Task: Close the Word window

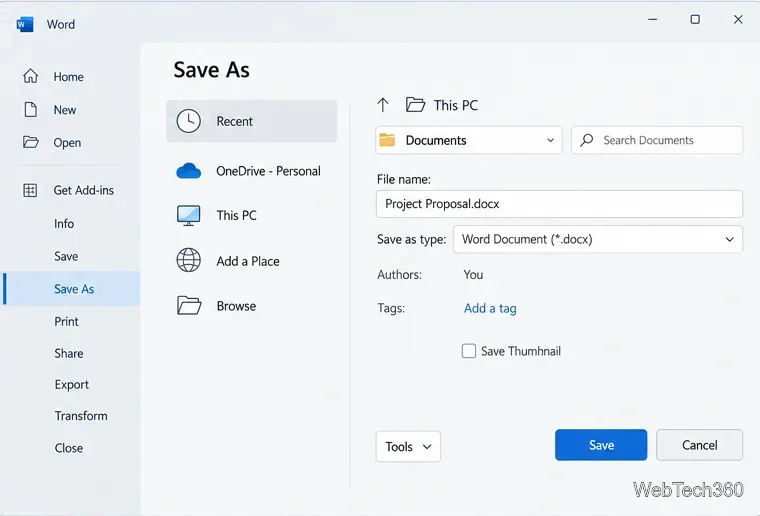Action: (738, 19)
